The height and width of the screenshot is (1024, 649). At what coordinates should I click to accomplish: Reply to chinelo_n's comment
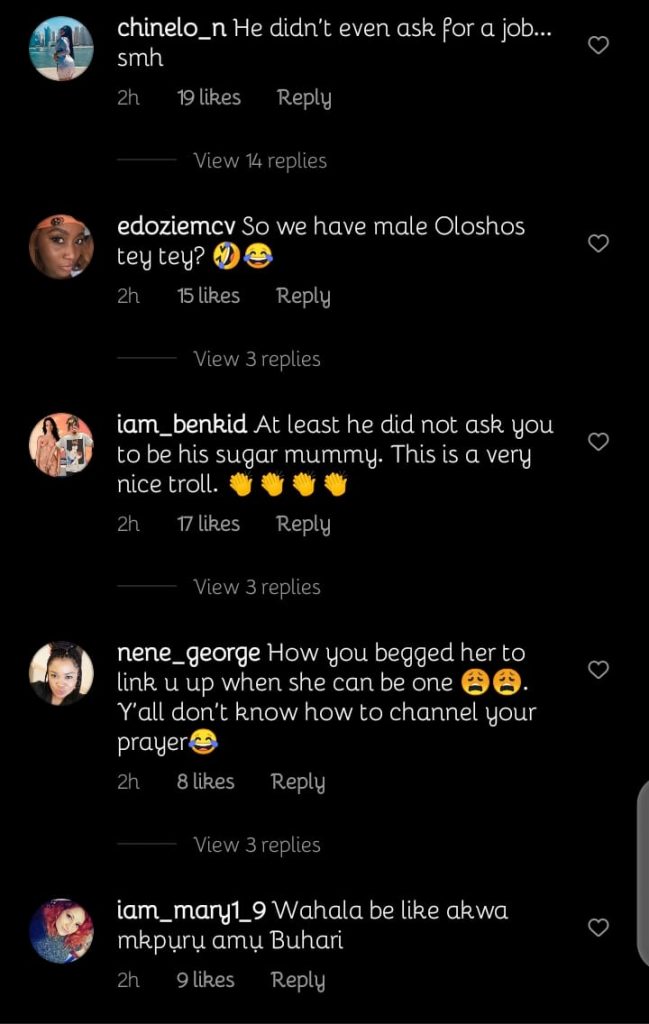pyautogui.click(x=304, y=98)
